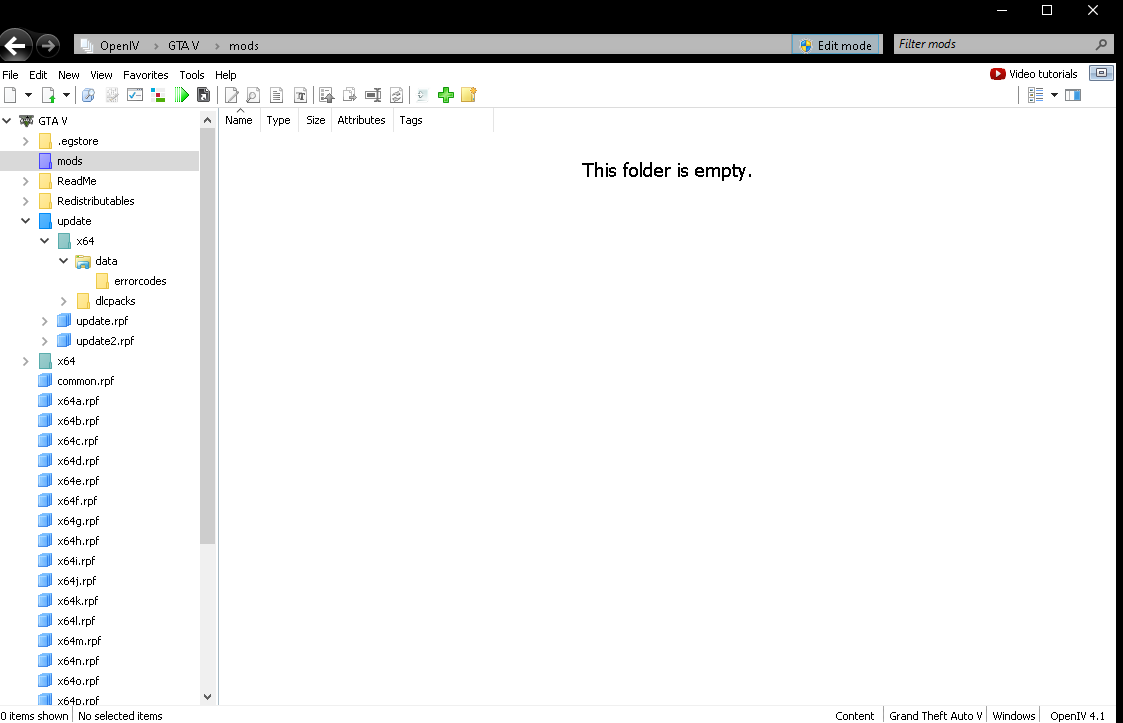This screenshot has width=1123, height=723.
Task: Click the blue magnifier search toolbar icon
Action: pos(89,95)
